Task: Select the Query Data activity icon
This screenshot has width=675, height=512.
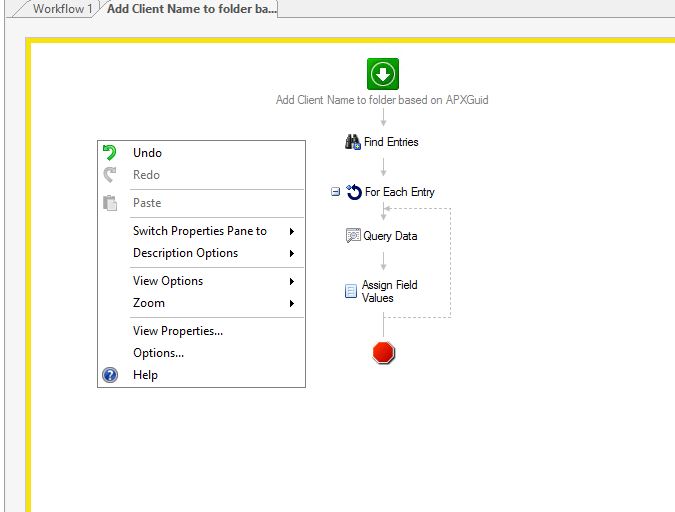Action: pos(352,236)
